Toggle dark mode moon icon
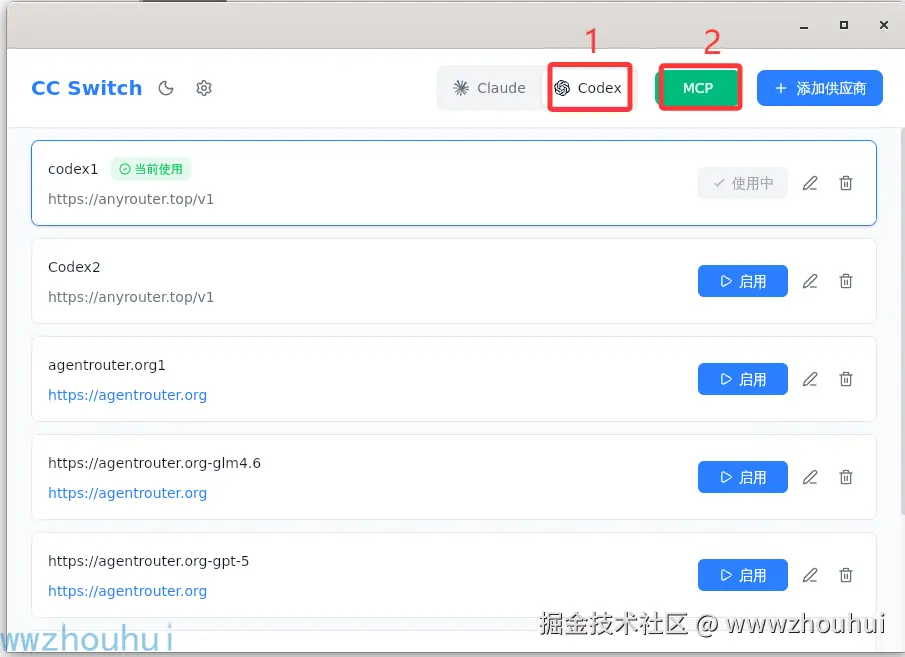Screen dimensions: 905x657 [x=166, y=88]
